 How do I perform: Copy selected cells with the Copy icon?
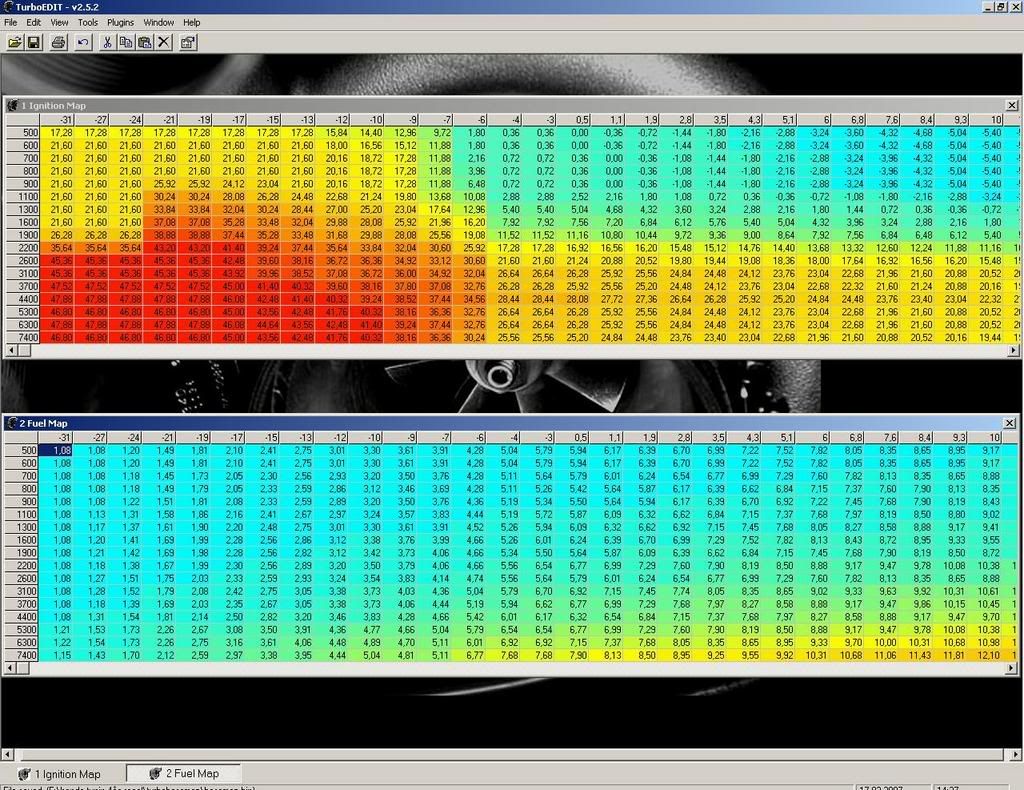pos(126,42)
